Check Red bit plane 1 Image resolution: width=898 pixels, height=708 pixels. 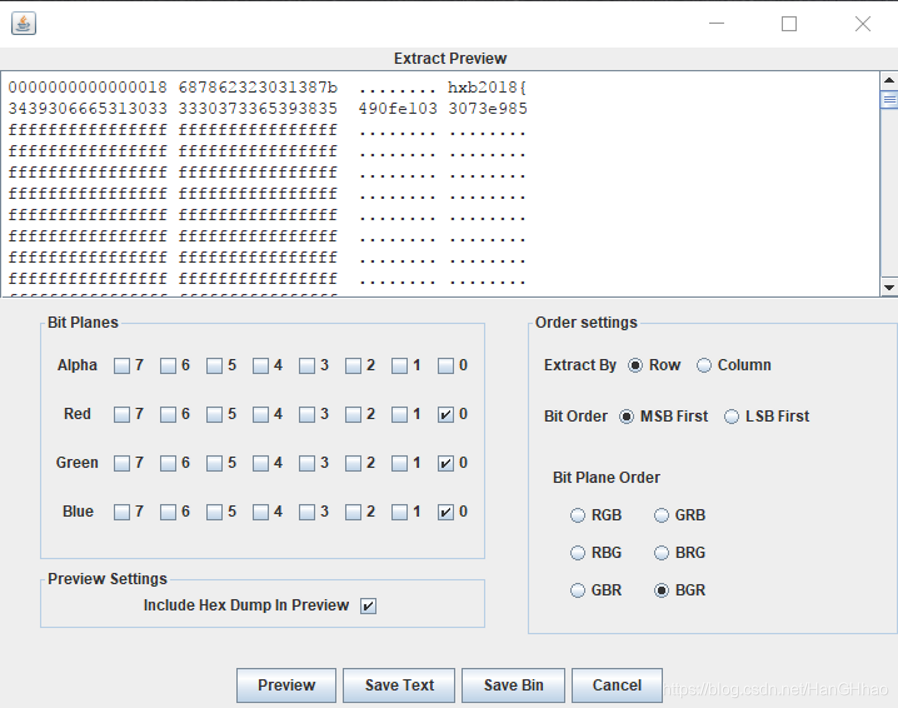(x=399, y=414)
